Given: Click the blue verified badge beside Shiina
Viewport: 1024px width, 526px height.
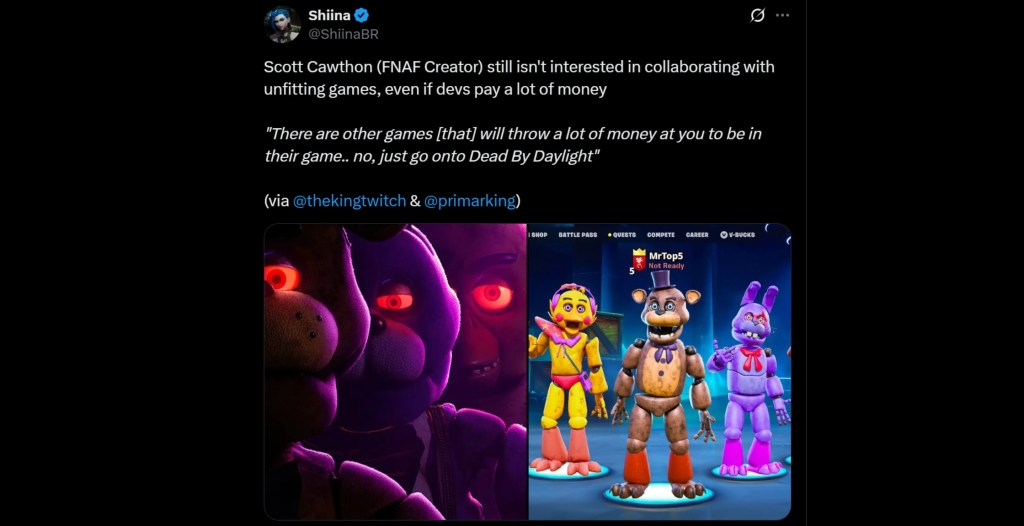Looking at the screenshot, I should tap(362, 16).
